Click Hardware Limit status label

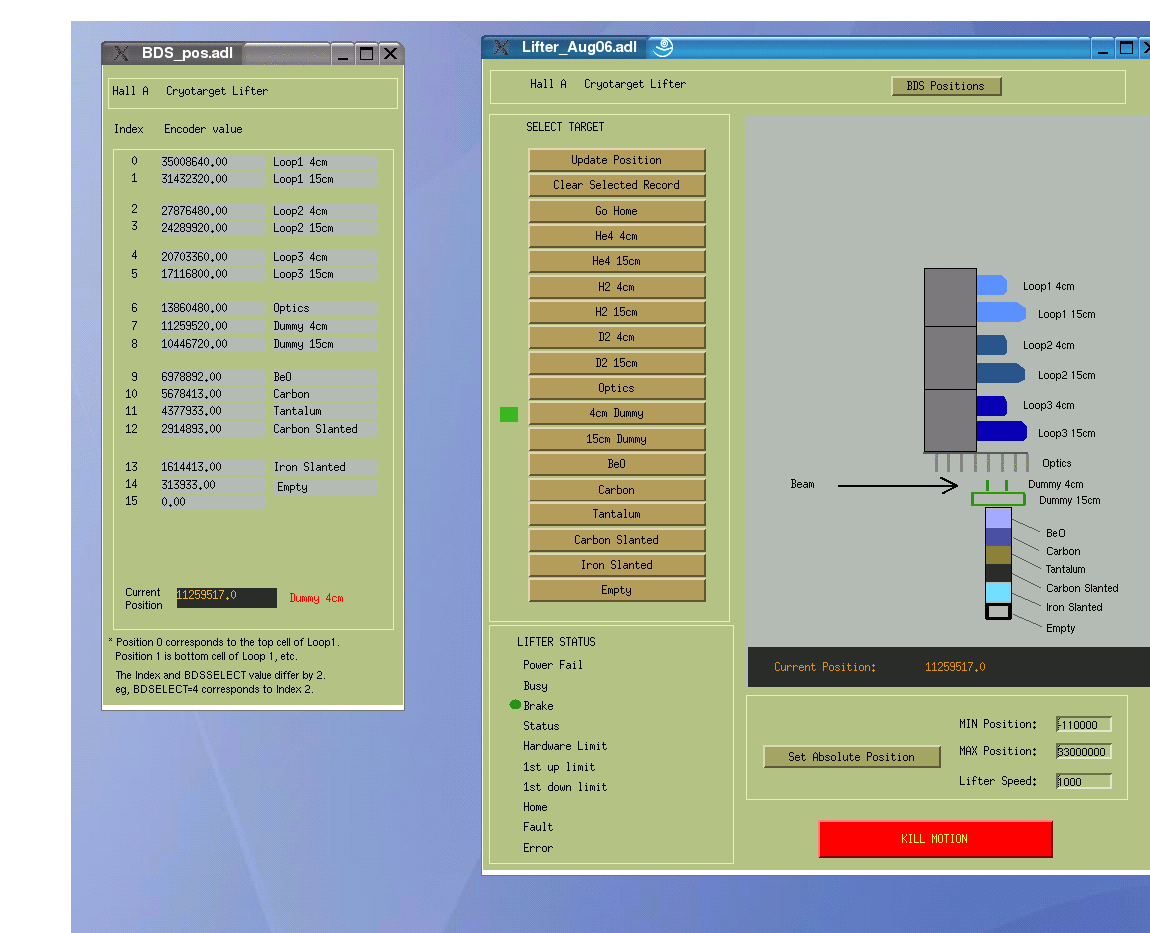click(565, 746)
